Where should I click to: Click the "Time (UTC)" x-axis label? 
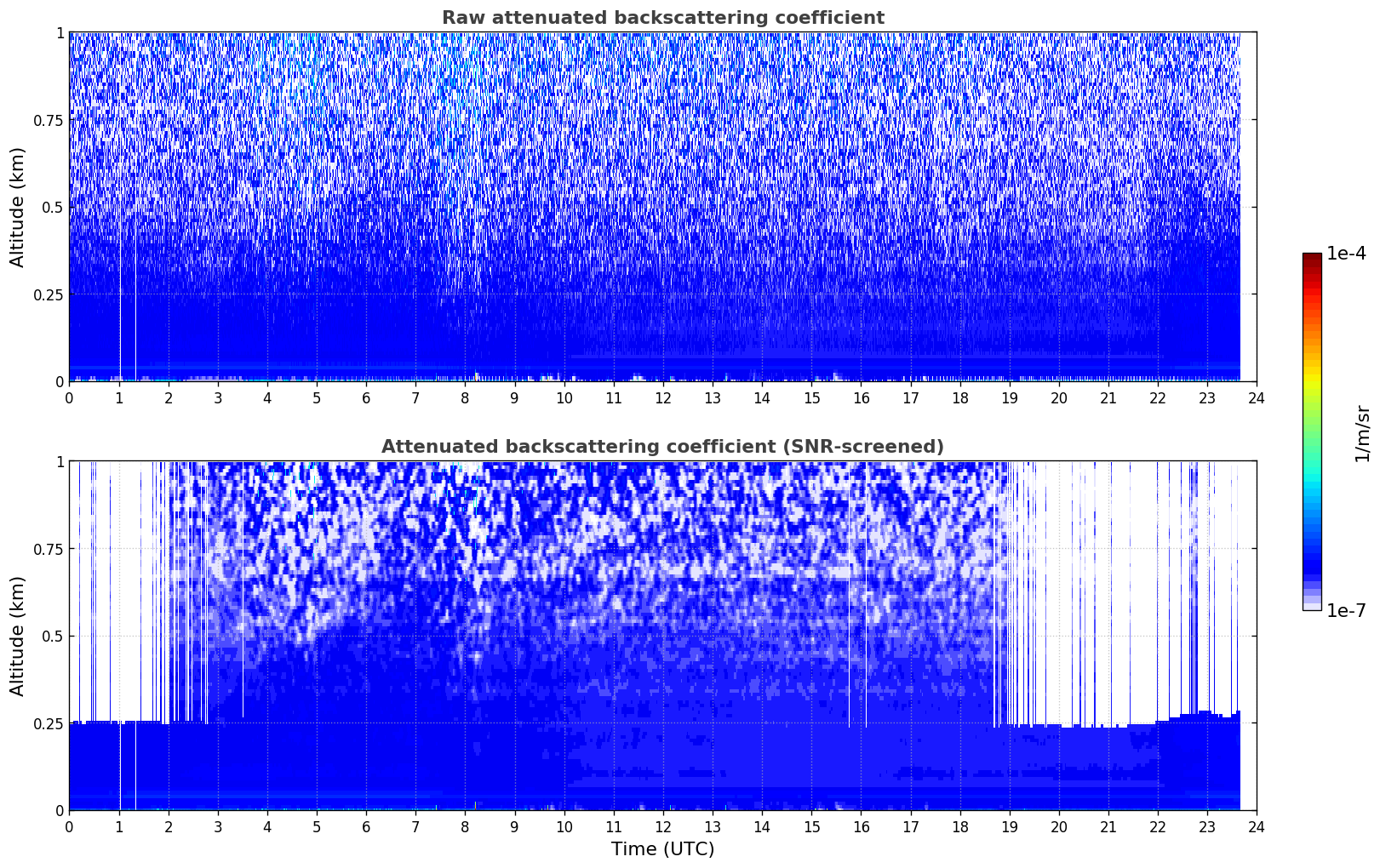tap(662, 849)
